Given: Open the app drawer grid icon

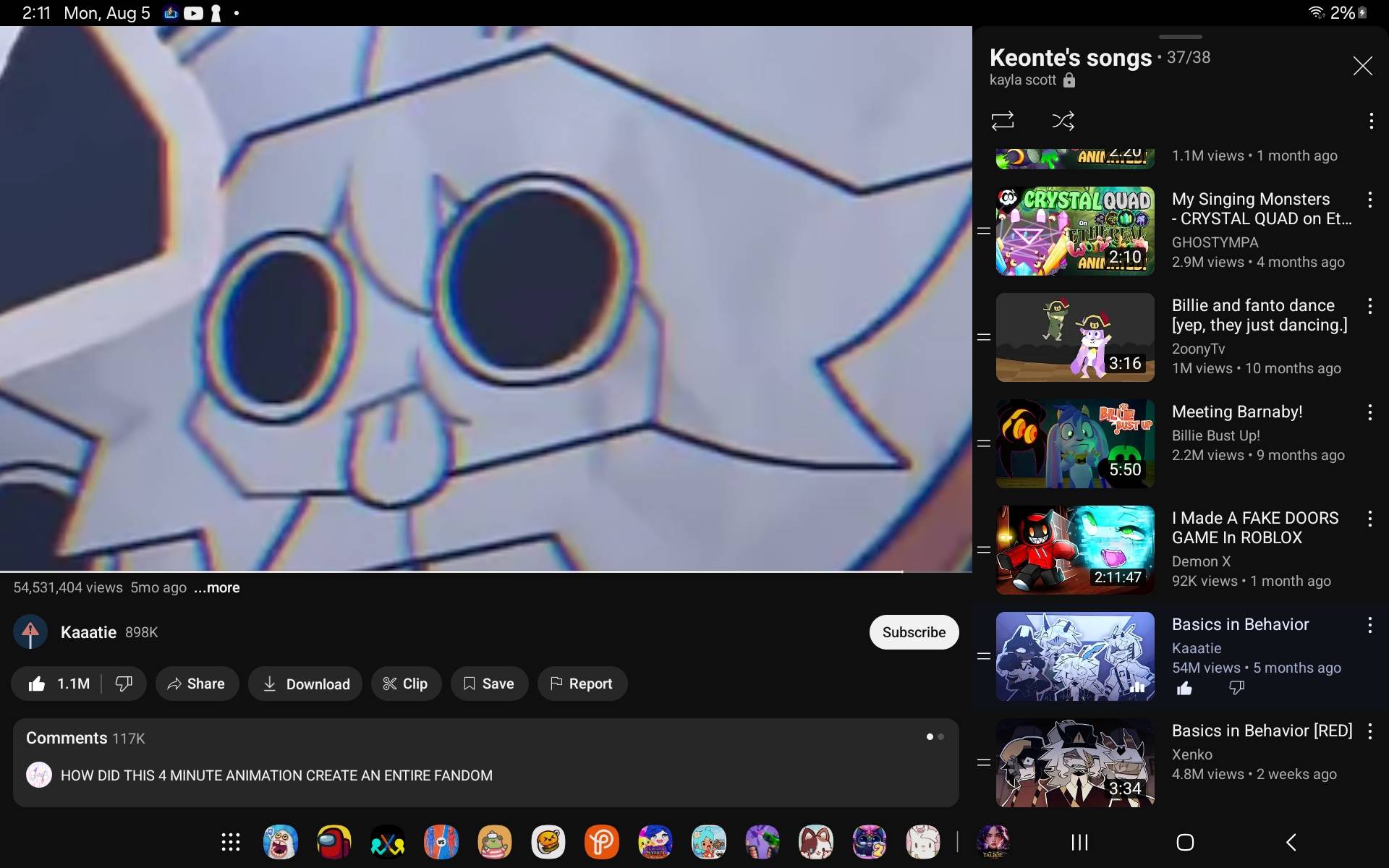Looking at the screenshot, I should pyautogui.click(x=230, y=842).
